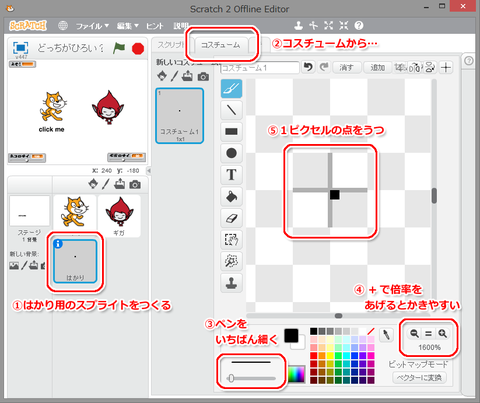
Task: Click ベクターに変換 button
Action: coord(419,378)
